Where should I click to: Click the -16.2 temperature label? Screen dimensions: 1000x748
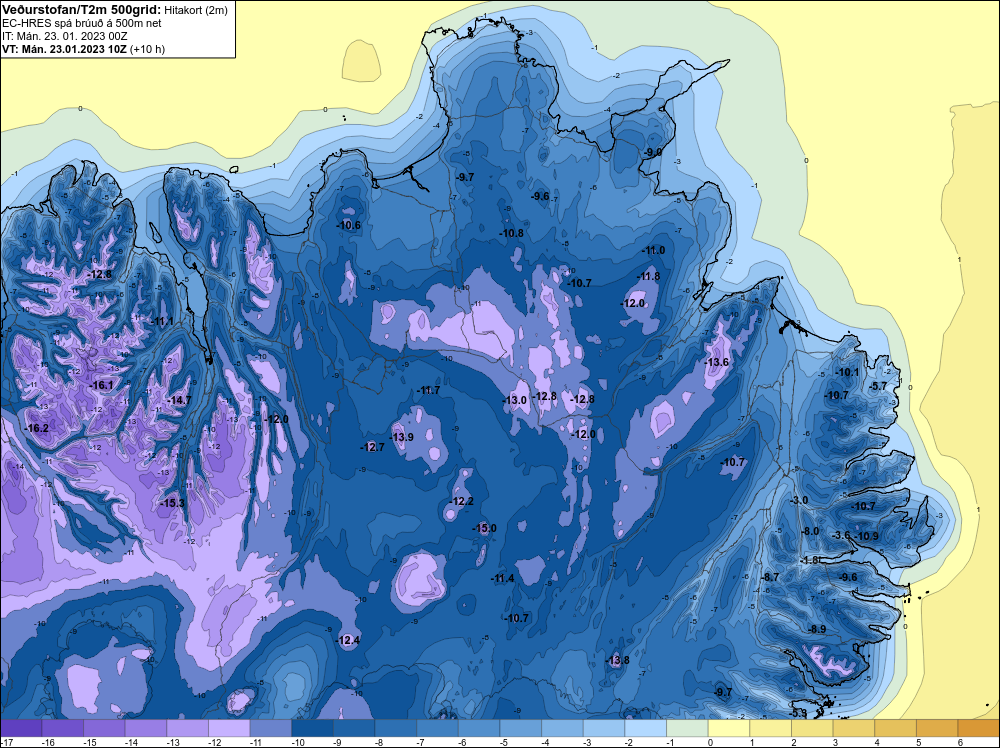click(x=36, y=428)
